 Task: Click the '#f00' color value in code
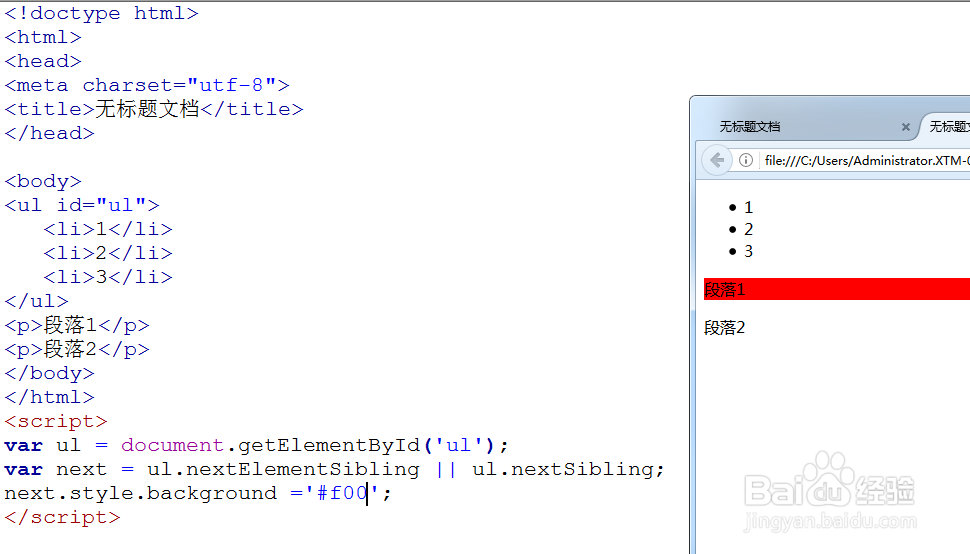point(341,493)
